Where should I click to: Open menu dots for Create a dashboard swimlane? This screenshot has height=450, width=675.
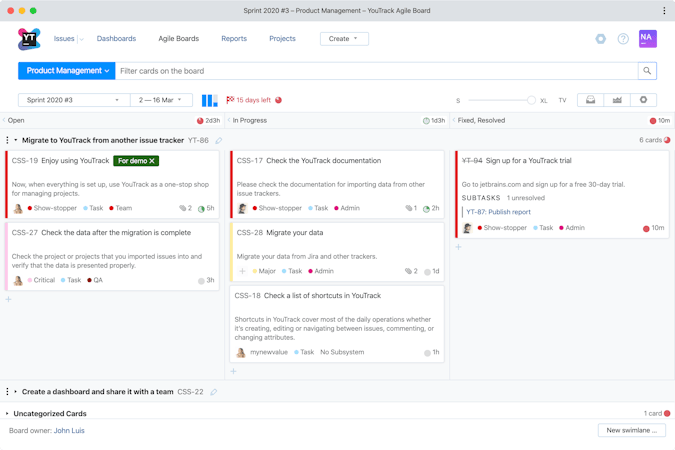[x=7, y=391]
